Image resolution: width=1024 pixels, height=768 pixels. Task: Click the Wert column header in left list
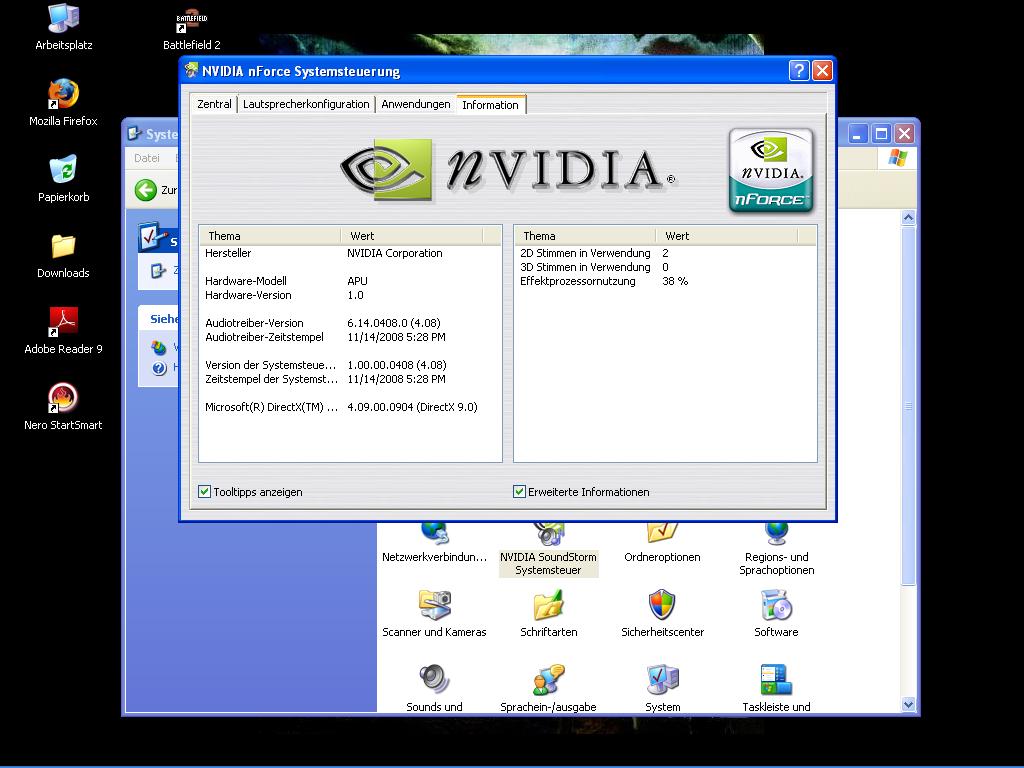pos(411,236)
